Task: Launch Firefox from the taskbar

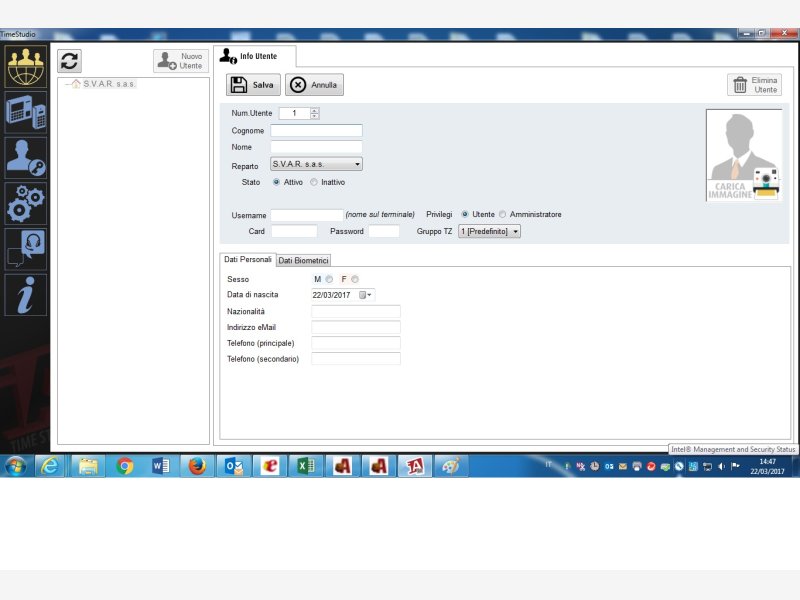Action: (x=197, y=466)
